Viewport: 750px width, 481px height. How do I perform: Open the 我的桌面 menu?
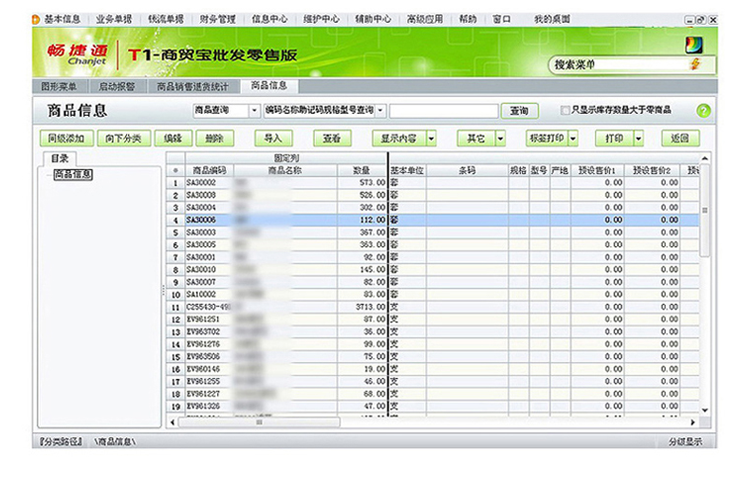pos(552,20)
